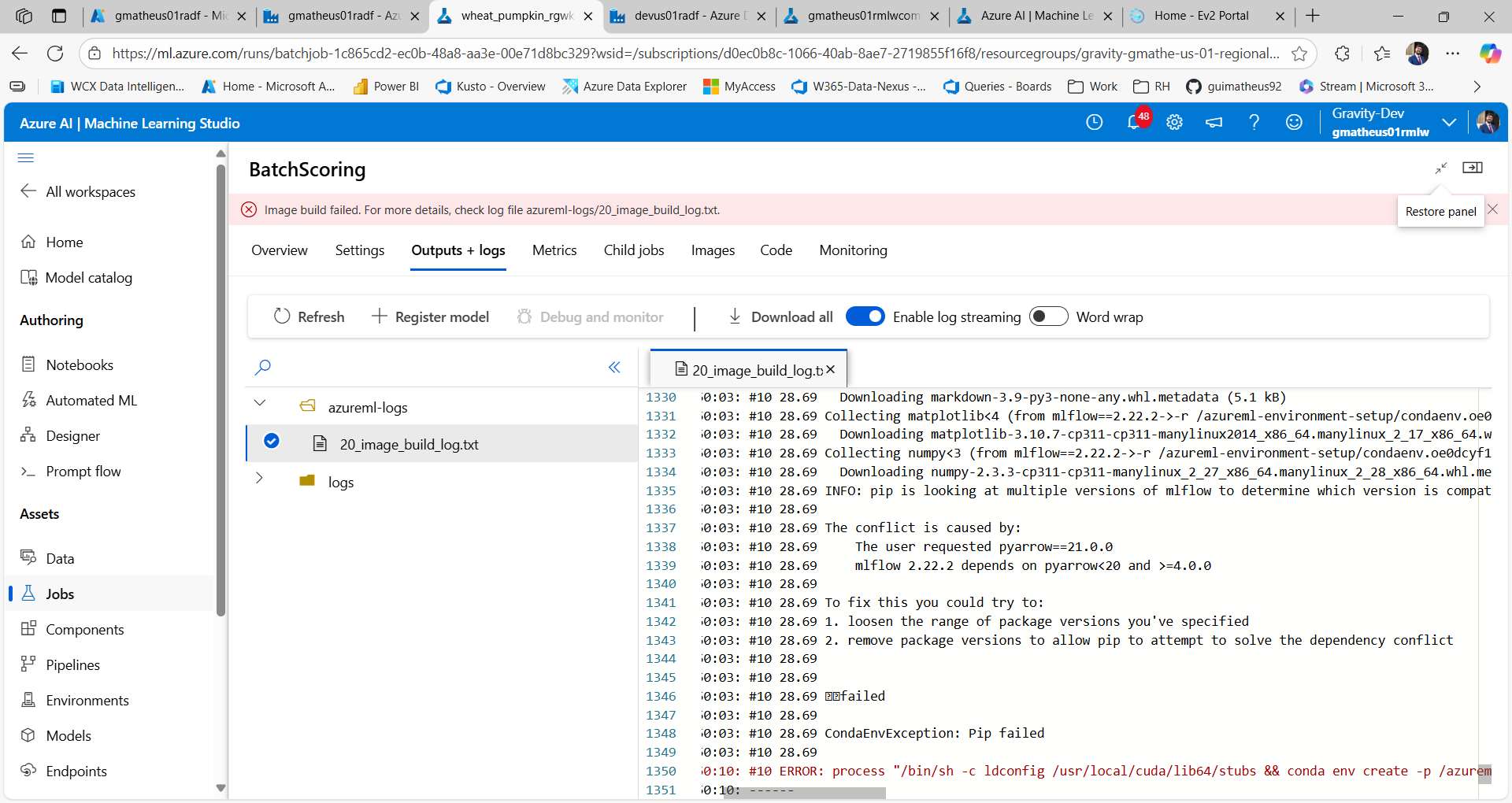Go back with the browser back arrow
Viewport: 1512px width, 803px height.
20,54
